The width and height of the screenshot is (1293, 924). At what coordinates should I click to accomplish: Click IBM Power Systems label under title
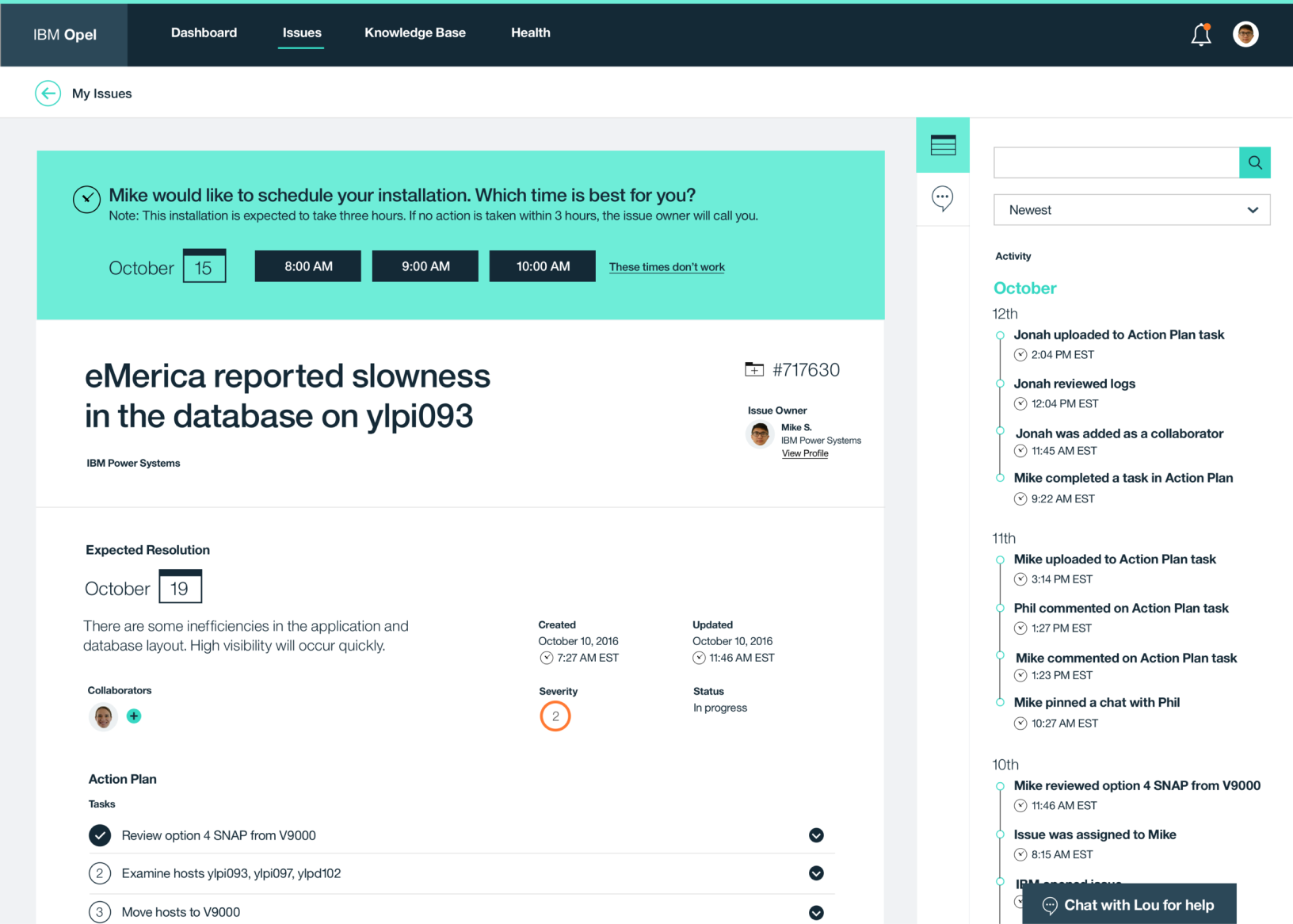pyautogui.click(x=133, y=463)
